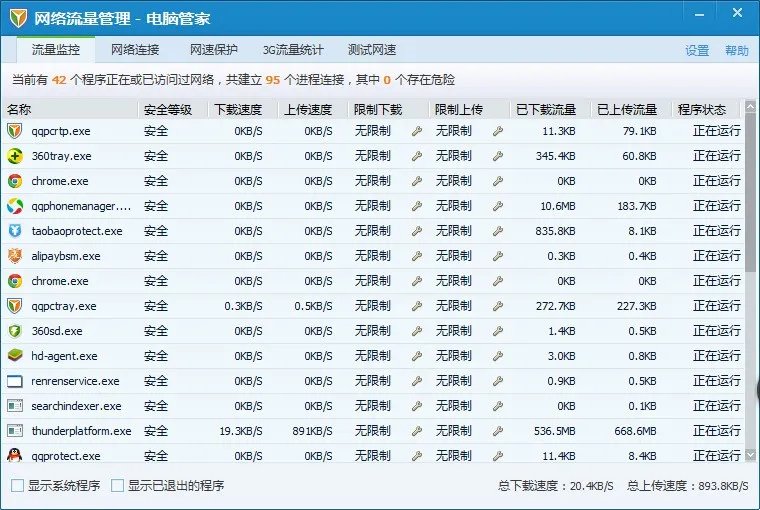This screenshot has width=760, height=510.
Task: Click download limit wrench for qqprotect.exe
Action: [416, 456]
